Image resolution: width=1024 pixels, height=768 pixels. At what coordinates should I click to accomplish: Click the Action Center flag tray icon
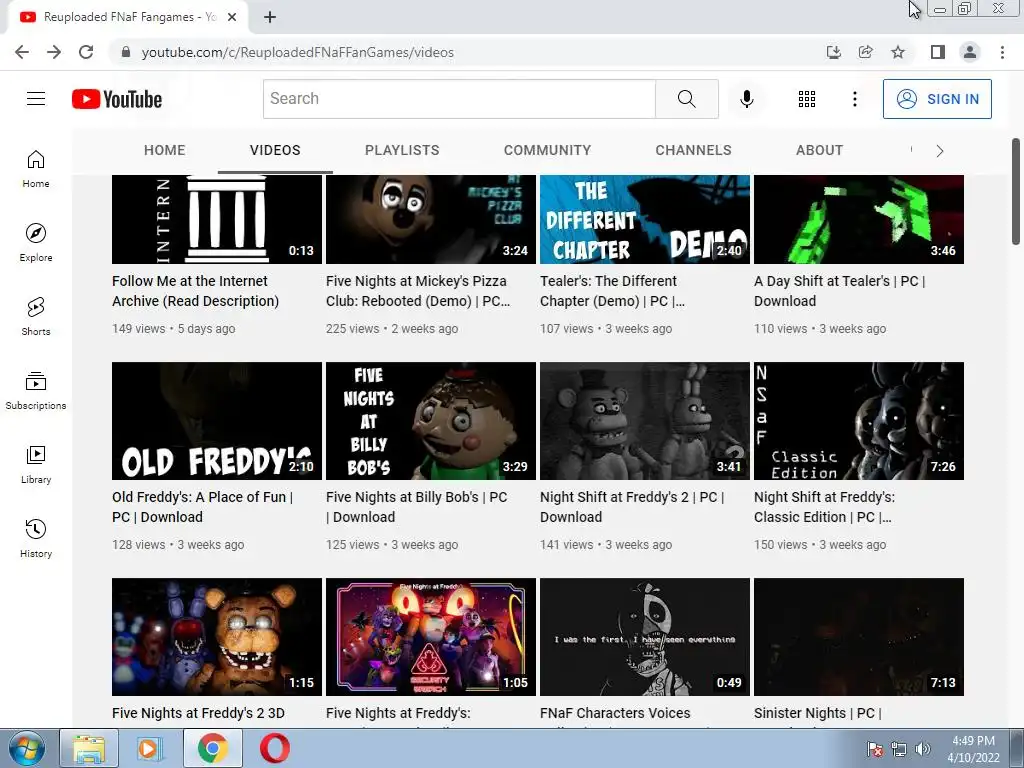[x=875, y=749]
